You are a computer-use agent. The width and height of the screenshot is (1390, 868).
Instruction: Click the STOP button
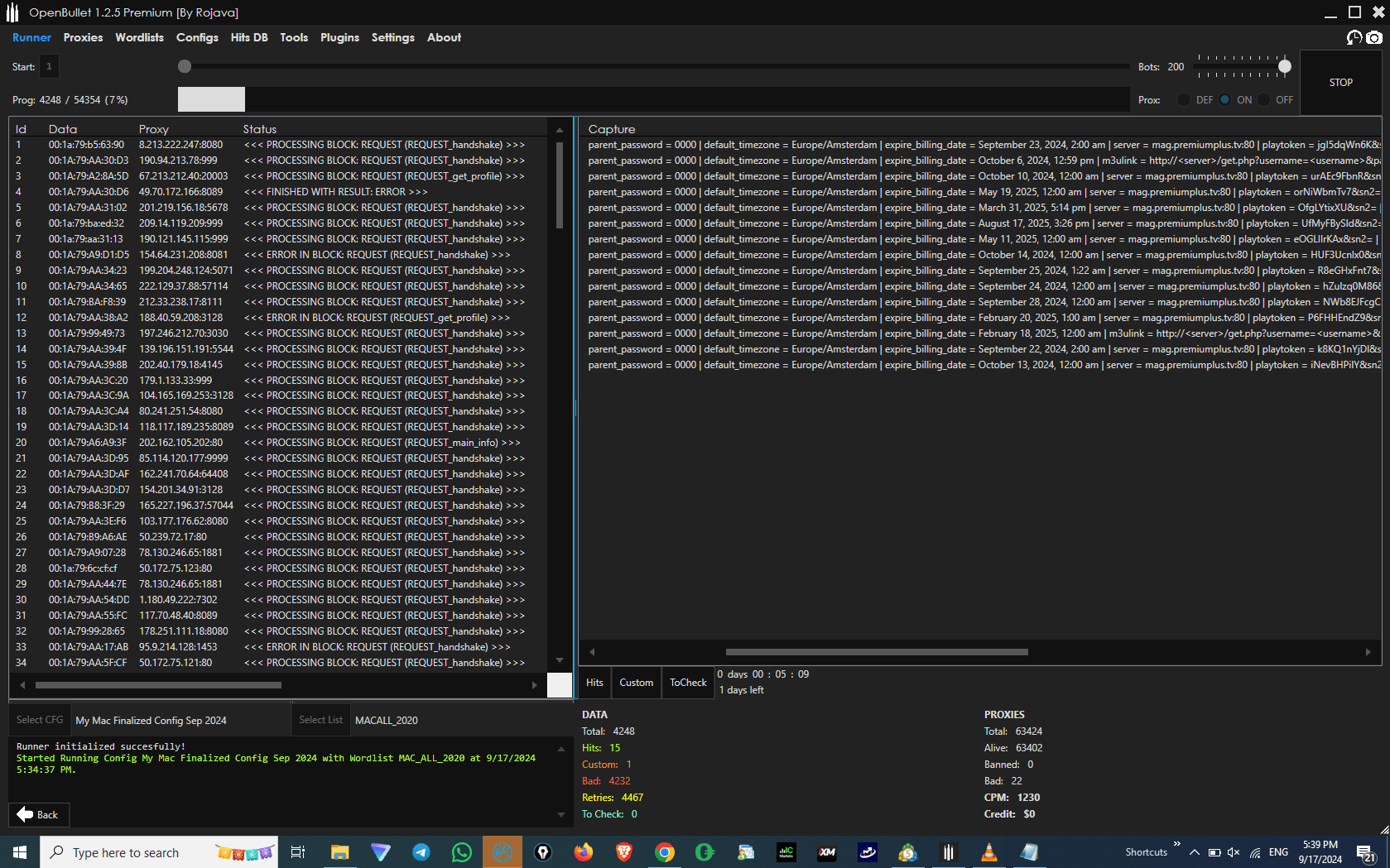click(x=1341, y=83)
